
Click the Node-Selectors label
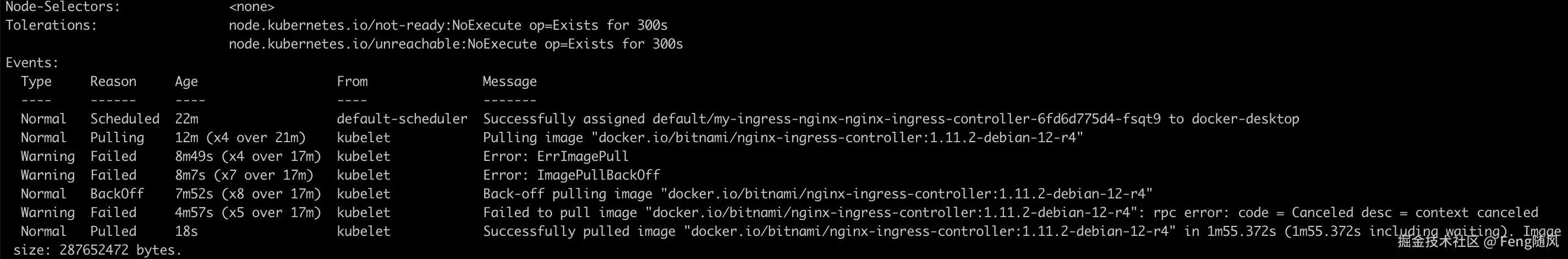(63, 7)
